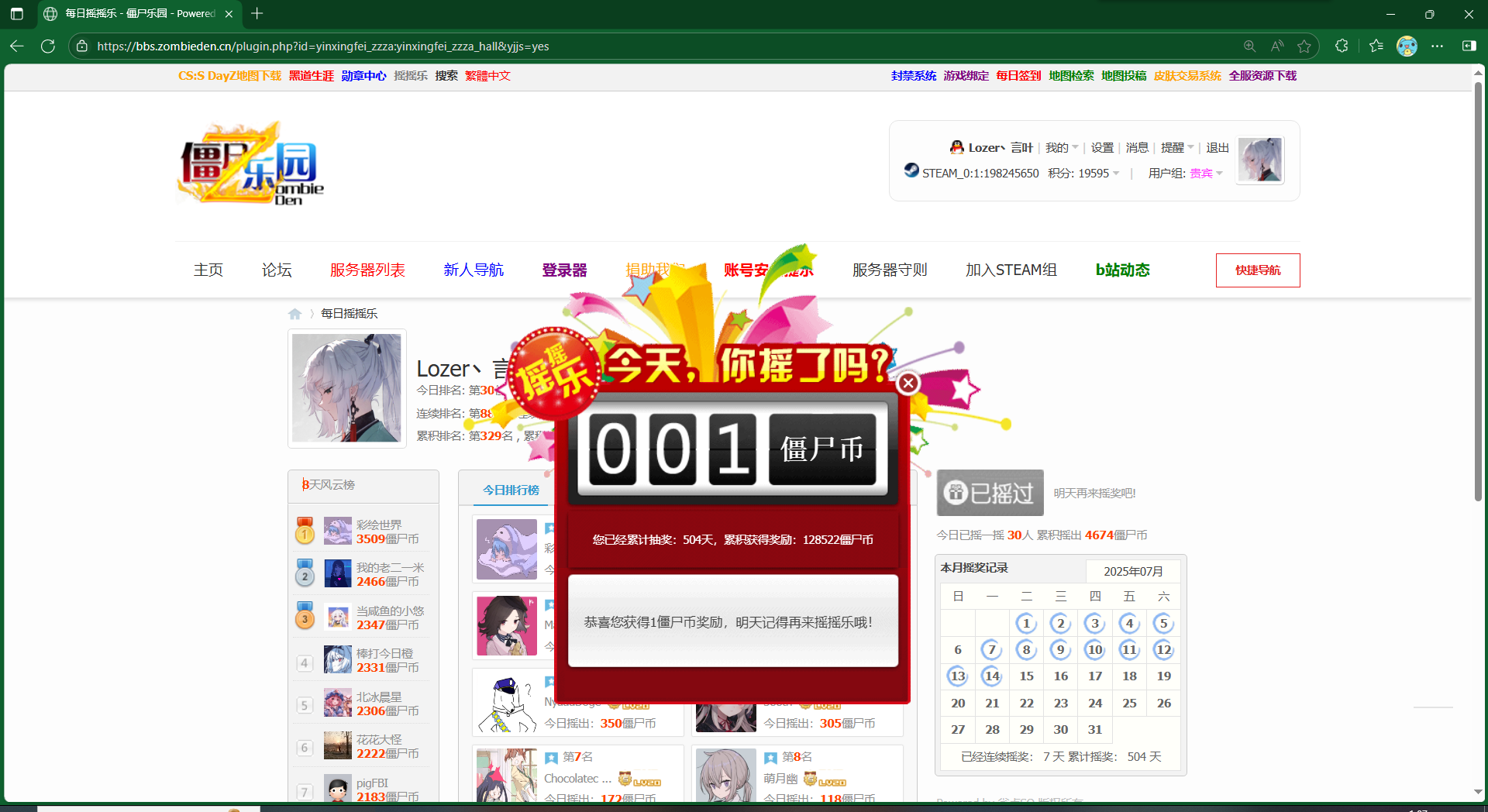Close the shake lottery popup

tap(908, 383)
